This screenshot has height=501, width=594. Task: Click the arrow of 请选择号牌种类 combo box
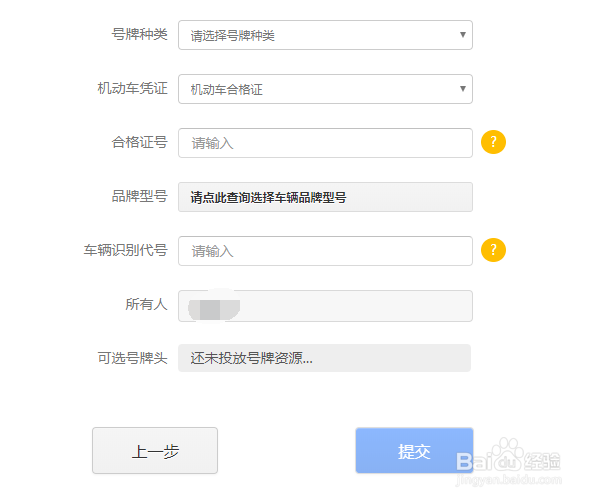(463, 35)
